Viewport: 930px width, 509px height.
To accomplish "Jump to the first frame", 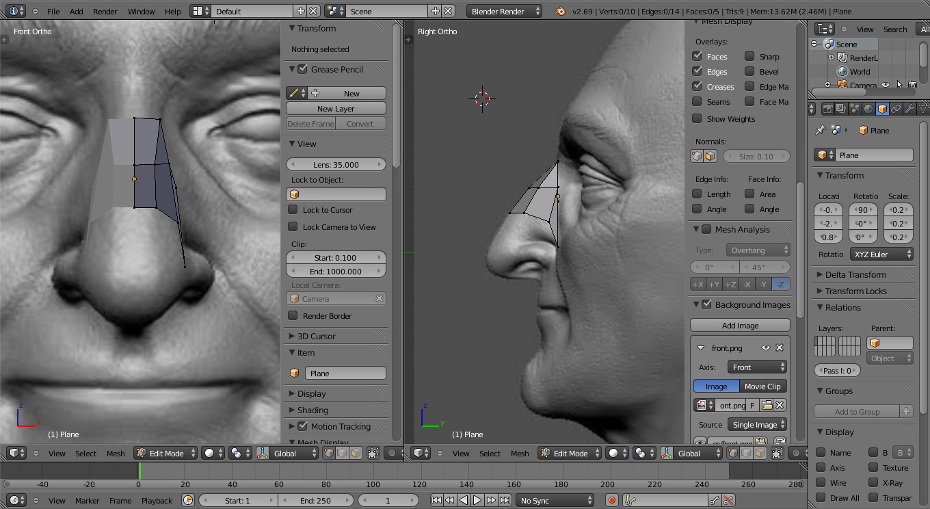I will pyautogui.click(x=437, y=501).
